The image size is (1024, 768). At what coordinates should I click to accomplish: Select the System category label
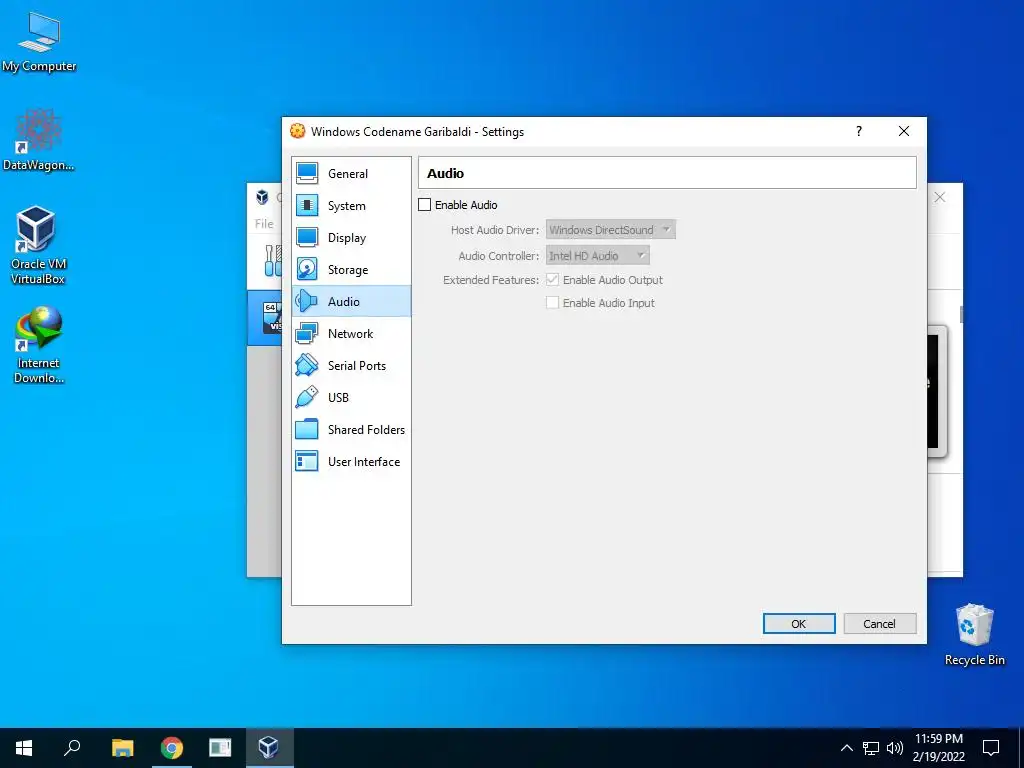(347, 206)
